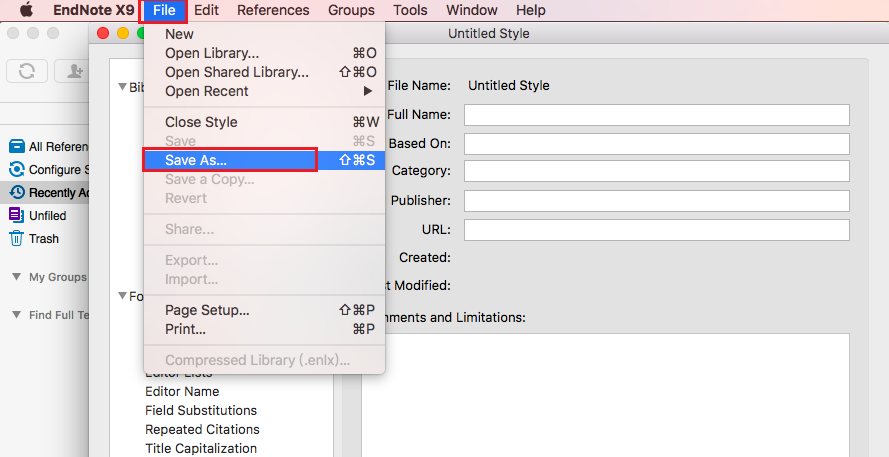Close the Untitled Style window

point(103,33)
